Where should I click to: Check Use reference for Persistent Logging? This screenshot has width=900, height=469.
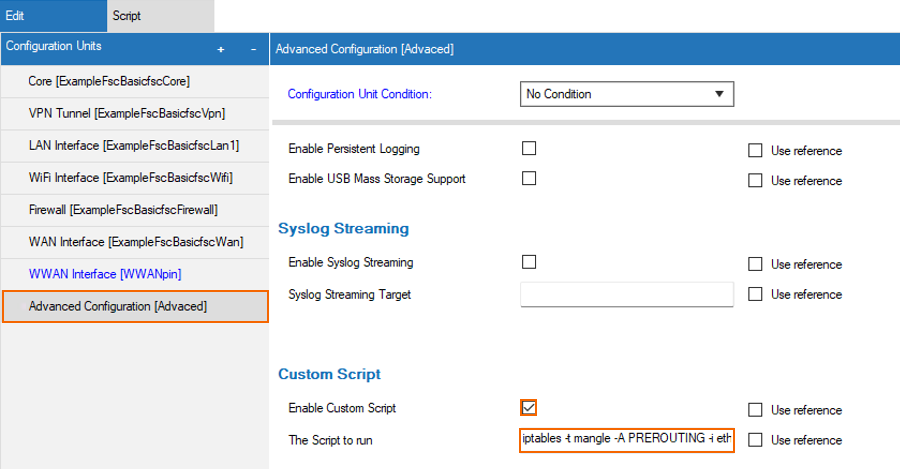click(x=755, y=150)
